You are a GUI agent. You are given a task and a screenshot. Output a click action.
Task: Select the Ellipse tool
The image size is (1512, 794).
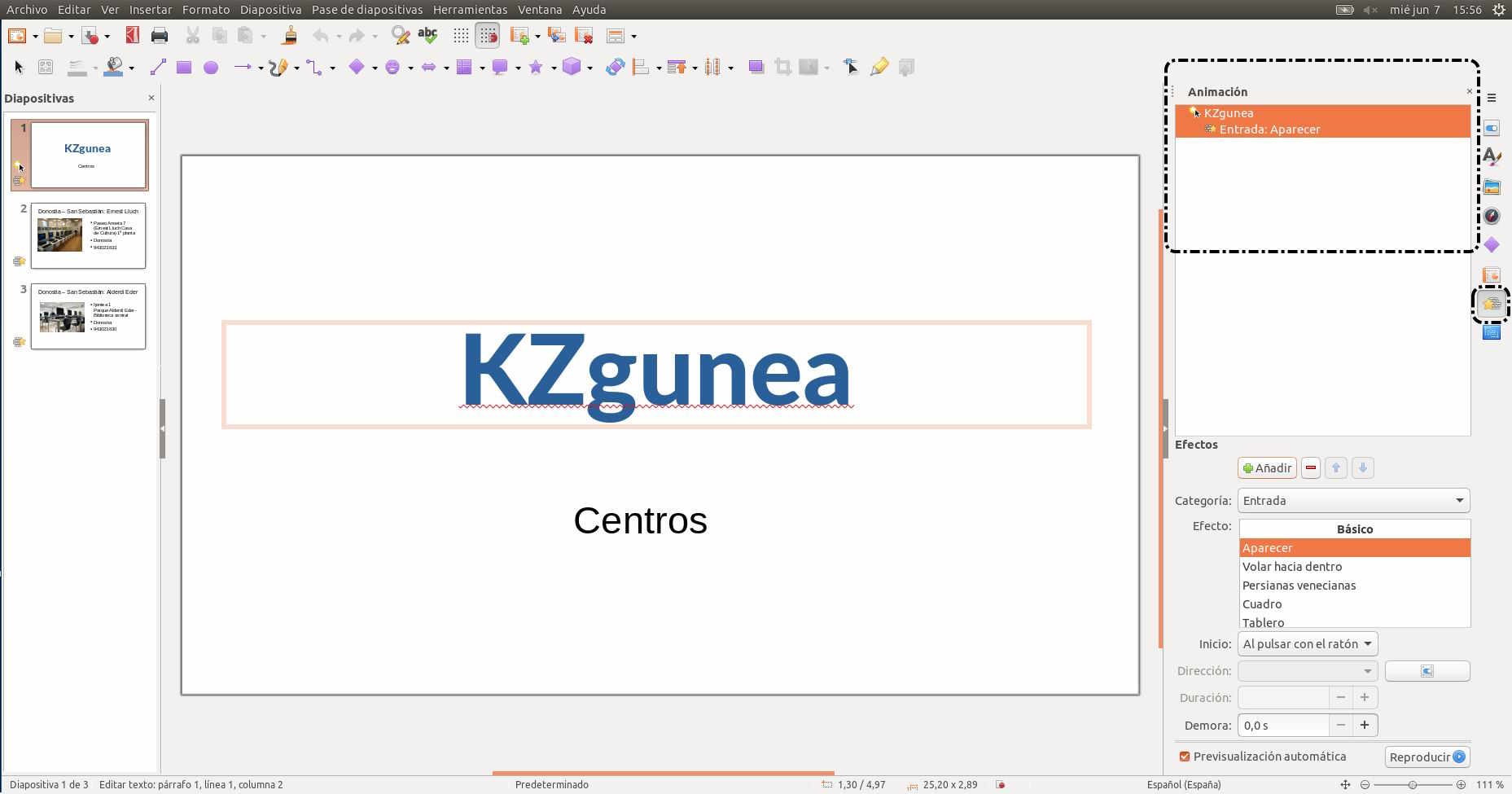(x=211, y=67)
